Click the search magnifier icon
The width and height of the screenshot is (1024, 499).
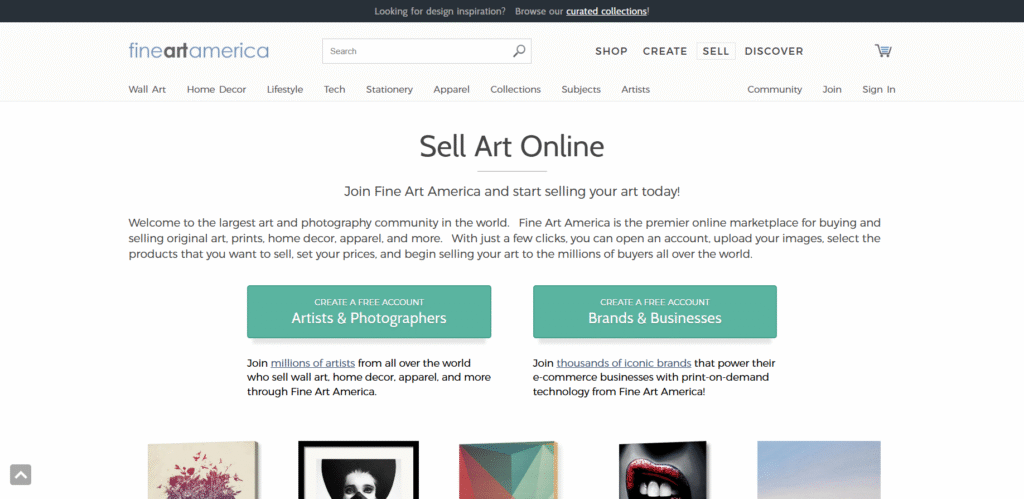click(x=519, y=51)
